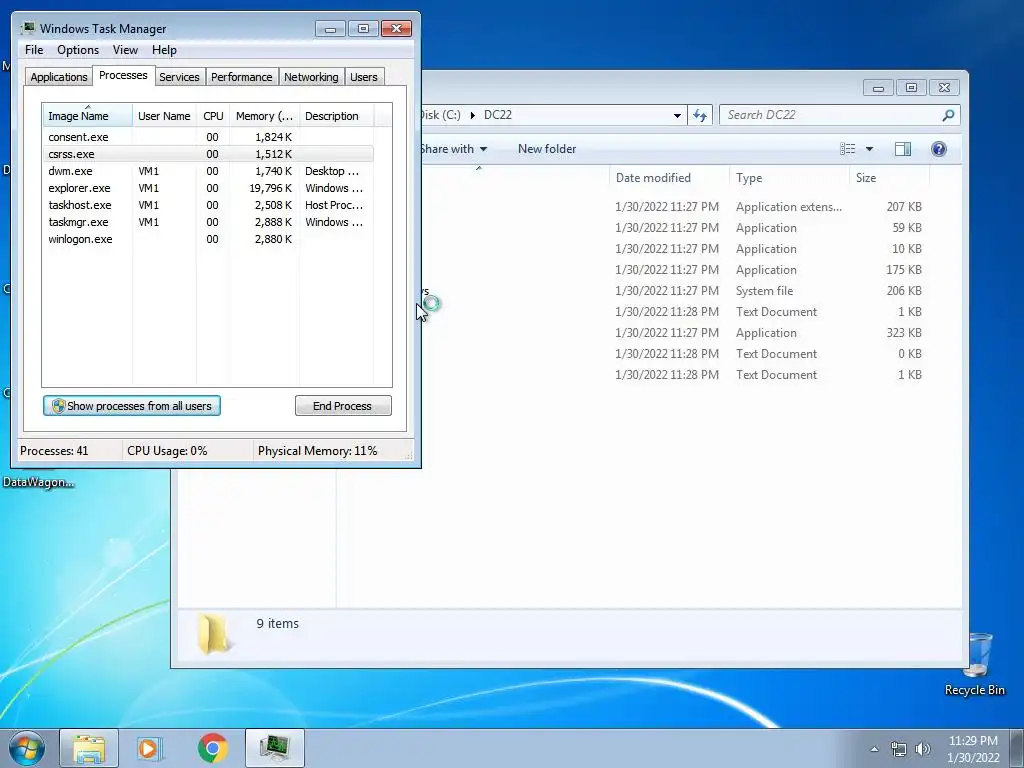
Task: Sort processes by User Name column
Action: click(164, 116)
